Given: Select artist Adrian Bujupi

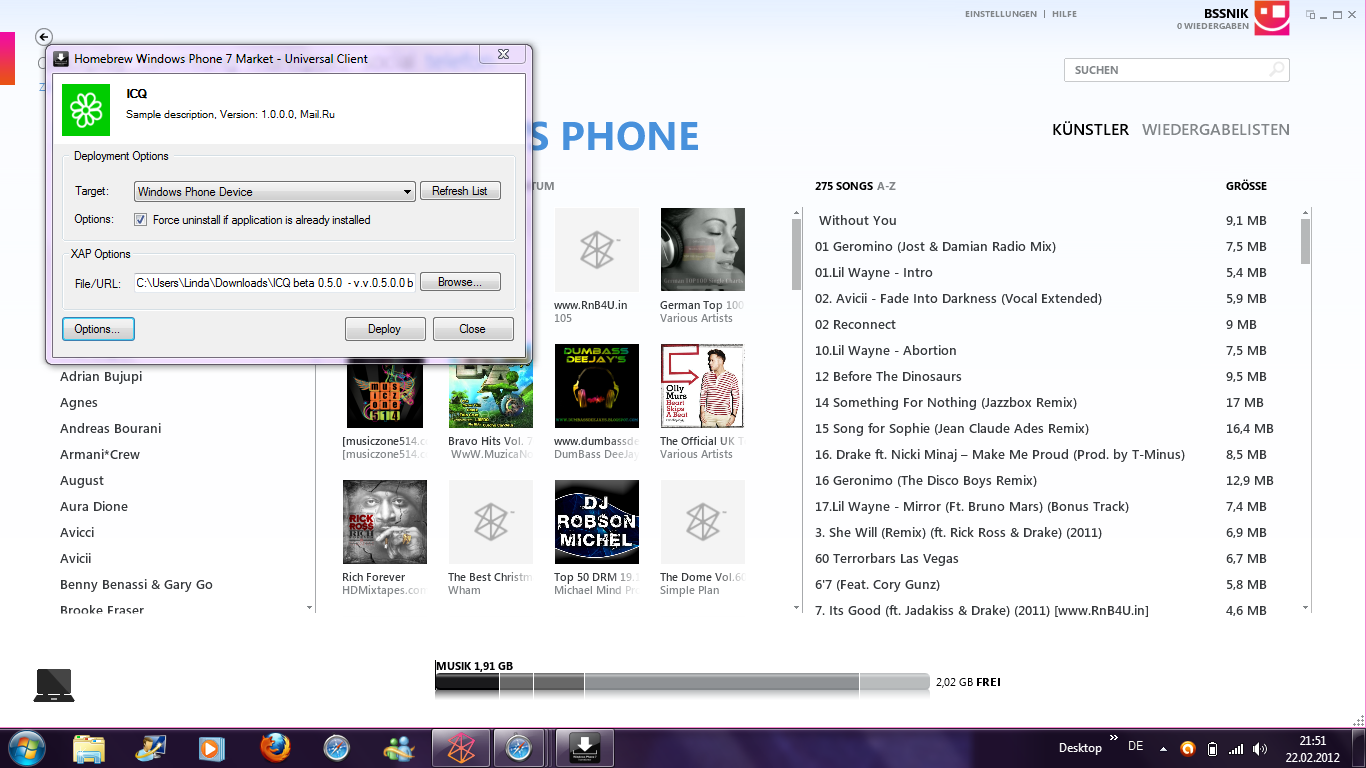Looking at the screenshot, I should (x=101, y=377).
